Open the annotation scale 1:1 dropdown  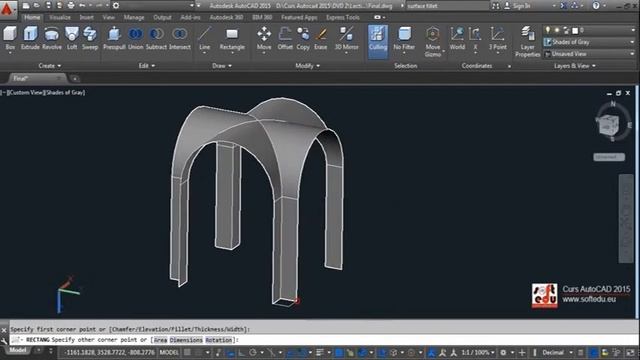(x=477, y=352)
